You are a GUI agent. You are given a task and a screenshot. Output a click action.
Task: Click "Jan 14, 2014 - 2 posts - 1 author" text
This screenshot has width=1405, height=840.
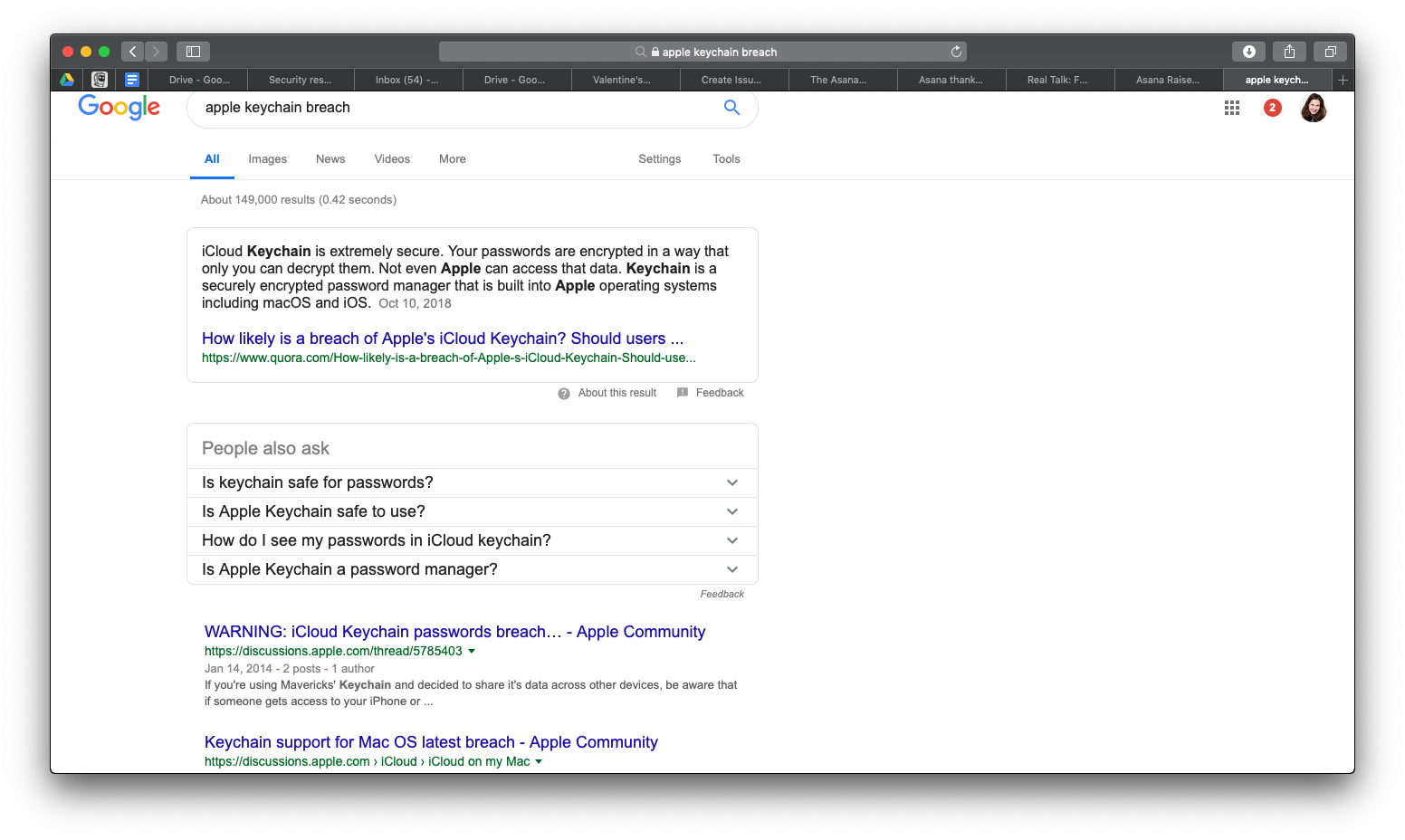point(290,669)
